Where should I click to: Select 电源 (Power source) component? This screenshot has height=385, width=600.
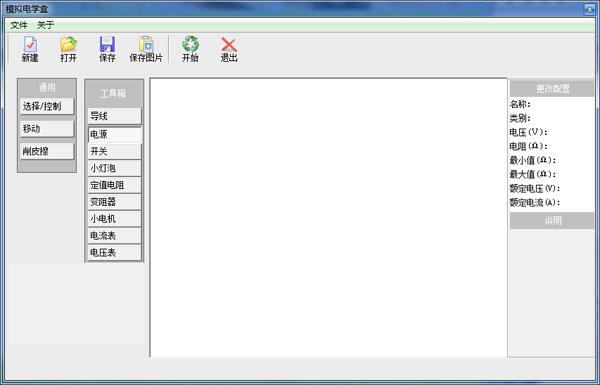[114, 135]
